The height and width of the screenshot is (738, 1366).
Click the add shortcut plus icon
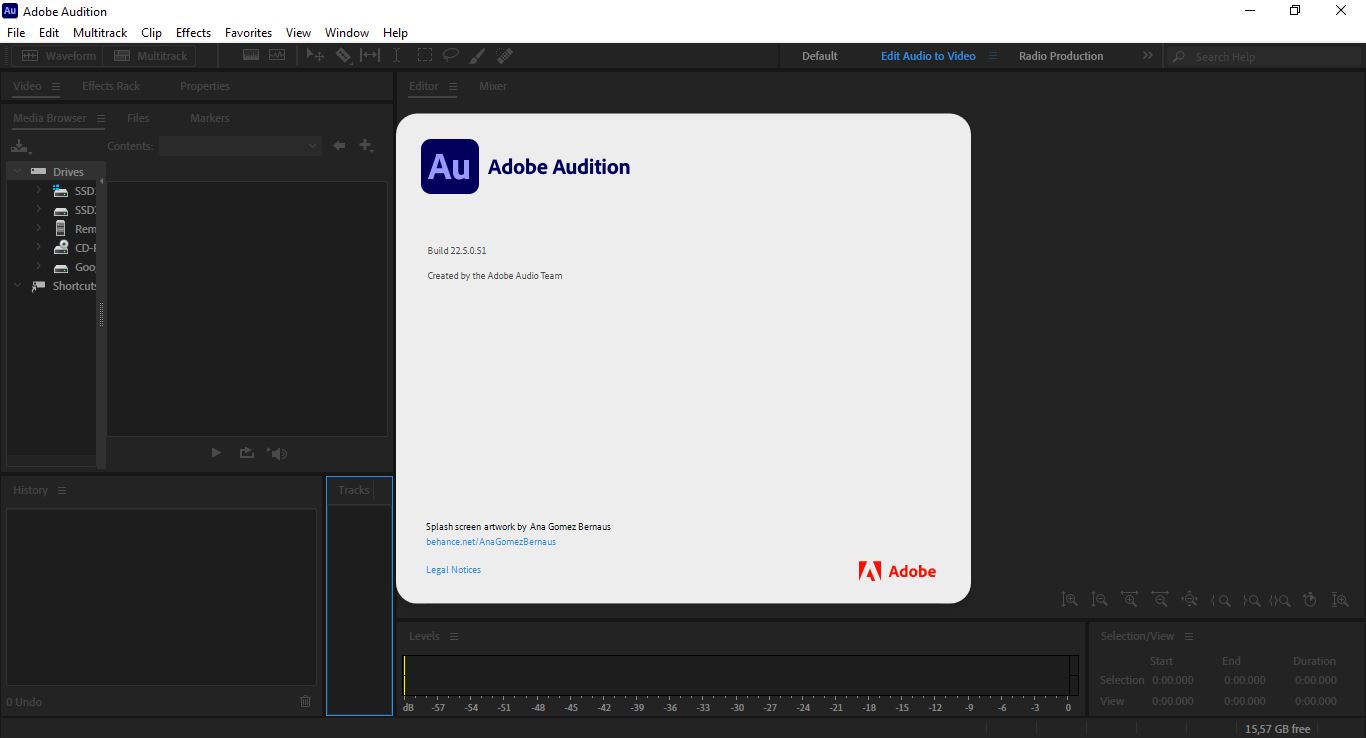tap(366, 146)
